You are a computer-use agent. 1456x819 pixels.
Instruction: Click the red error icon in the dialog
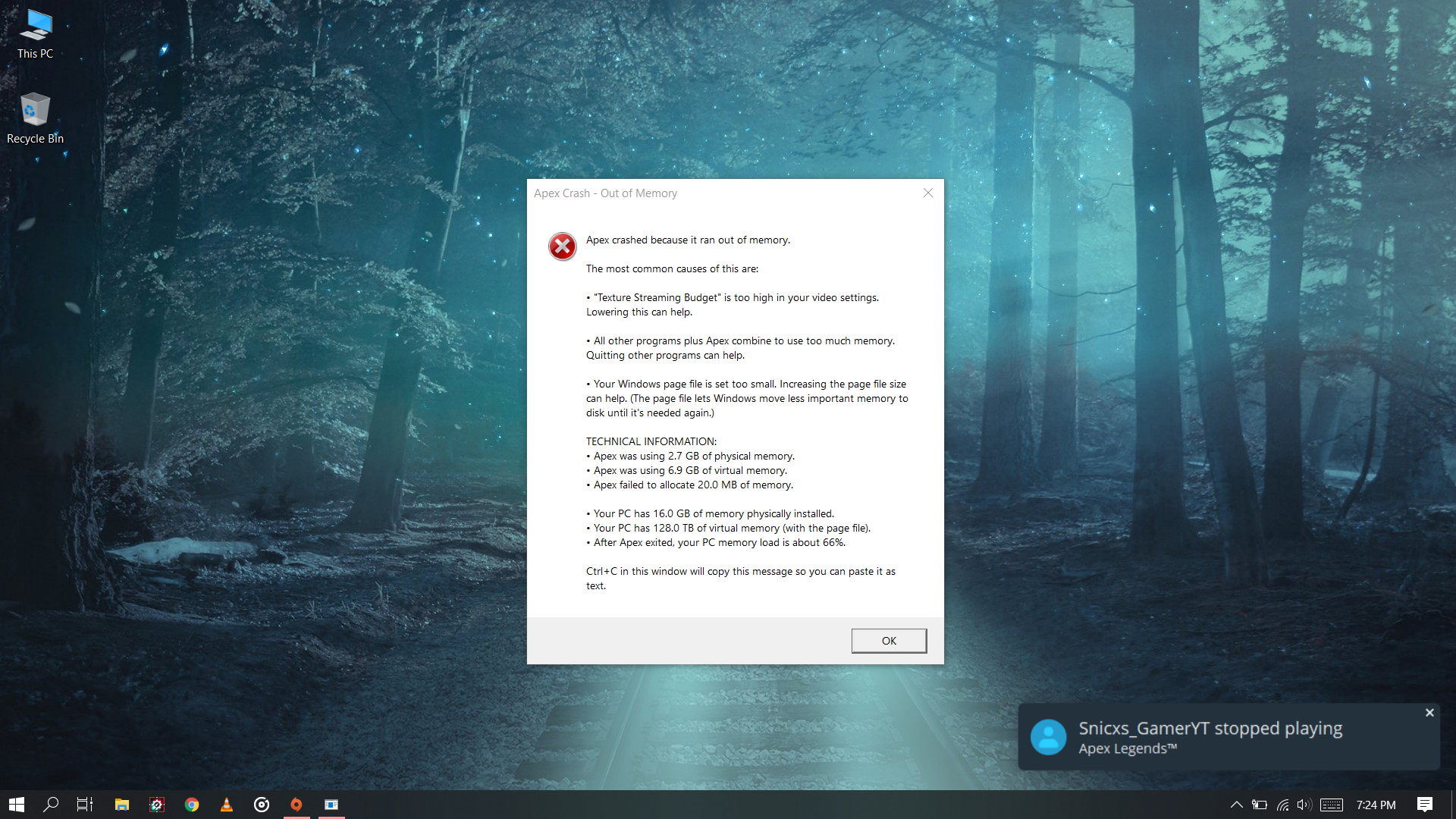[x=562, y=246]
